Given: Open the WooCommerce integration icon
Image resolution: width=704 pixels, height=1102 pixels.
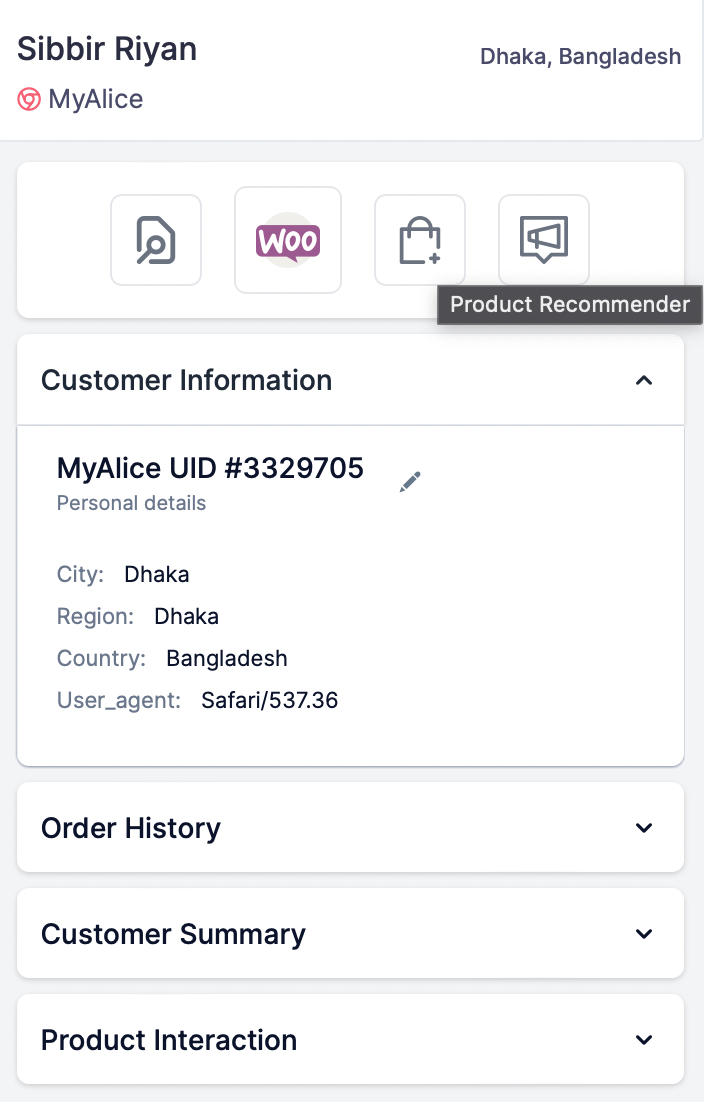Looking at the screenshot, I should pyautogui.click(x=288, y=240).
